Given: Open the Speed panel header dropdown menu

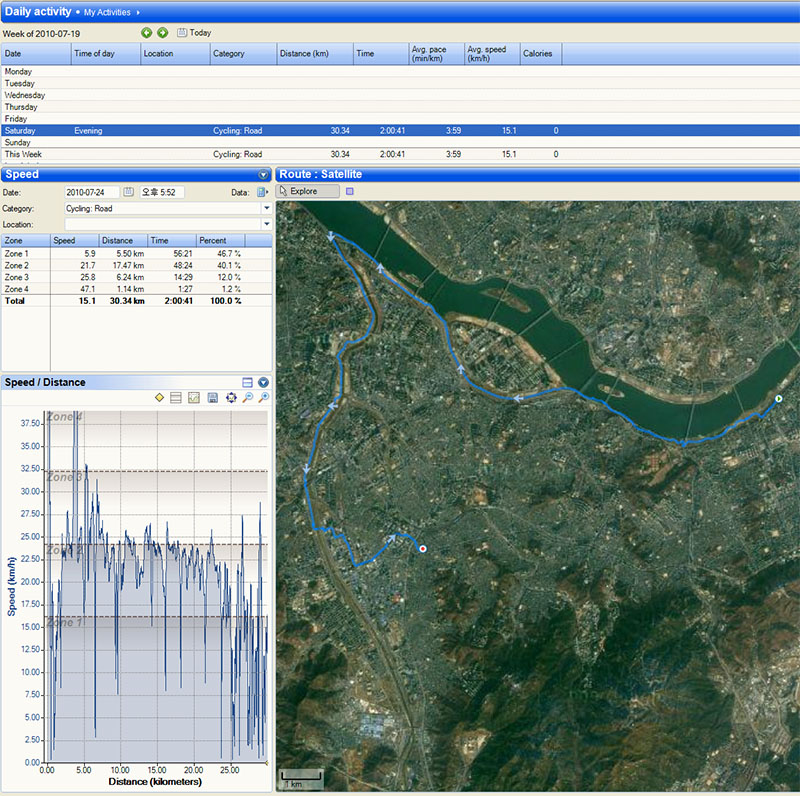Looking at the screenshot, I should 263,174.
